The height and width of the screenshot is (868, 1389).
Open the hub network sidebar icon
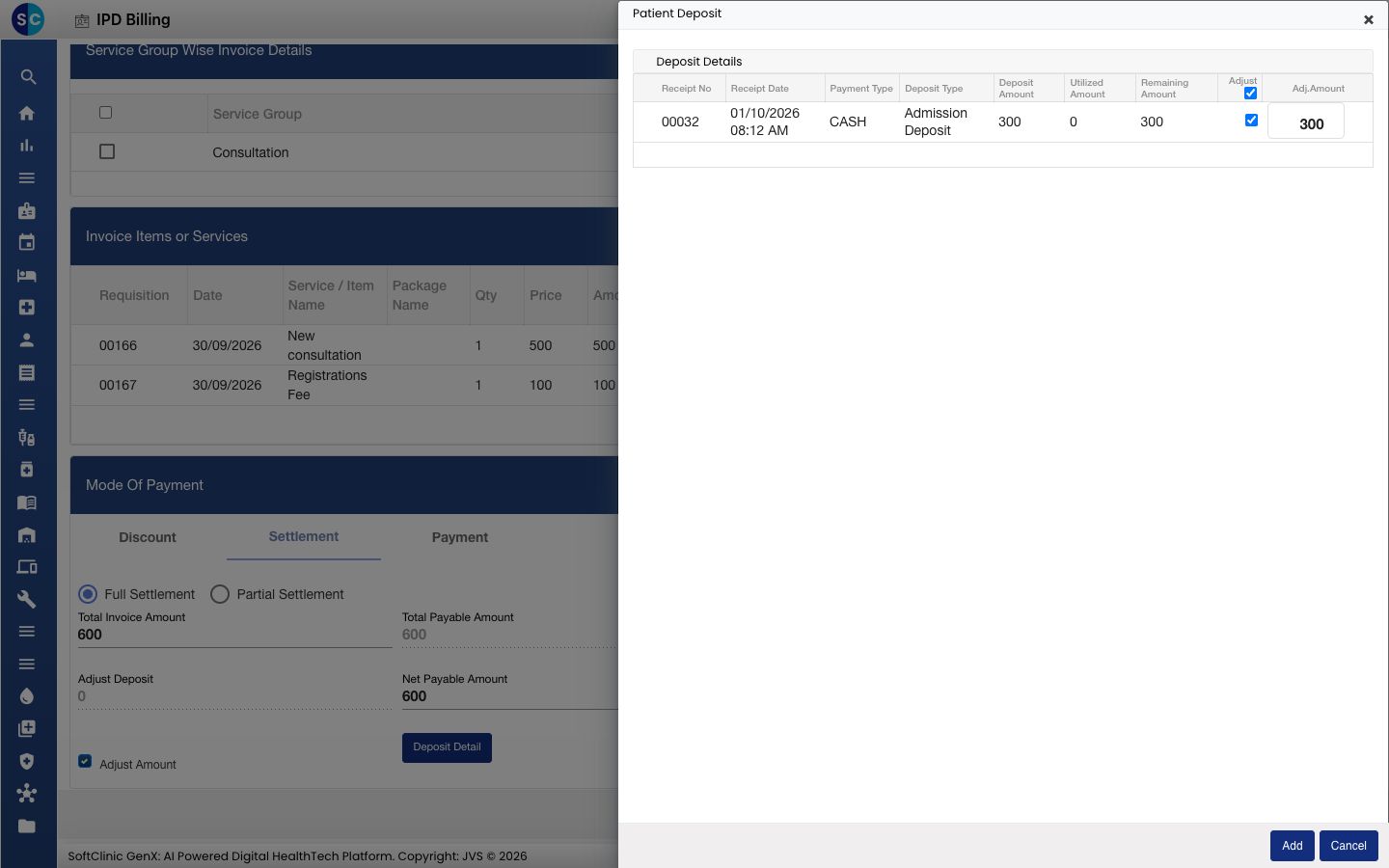(27, 794)
